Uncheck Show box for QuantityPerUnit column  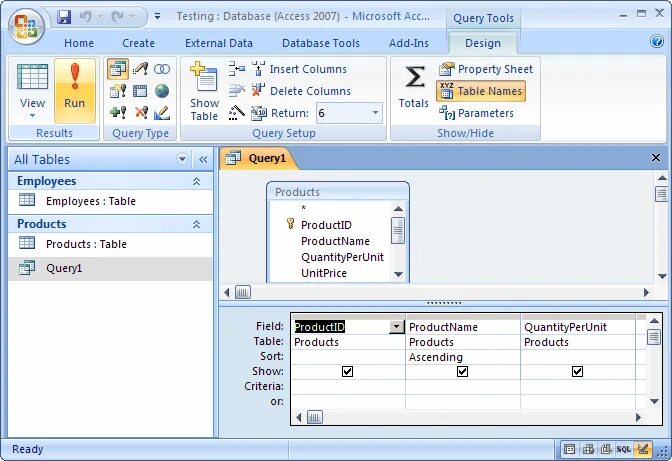577,371
